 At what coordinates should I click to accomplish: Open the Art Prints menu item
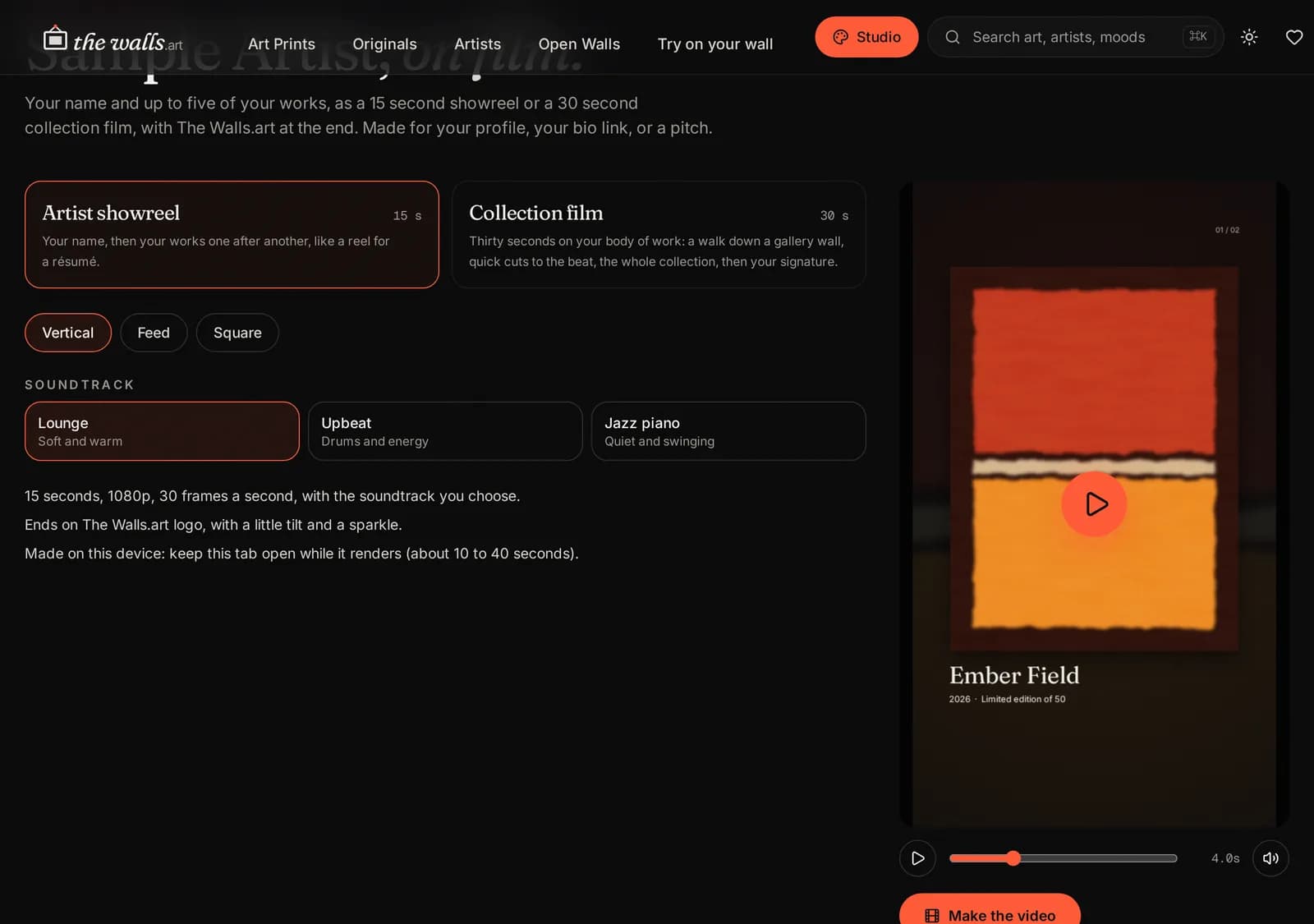pyautogui.click(x=282, y=44)
